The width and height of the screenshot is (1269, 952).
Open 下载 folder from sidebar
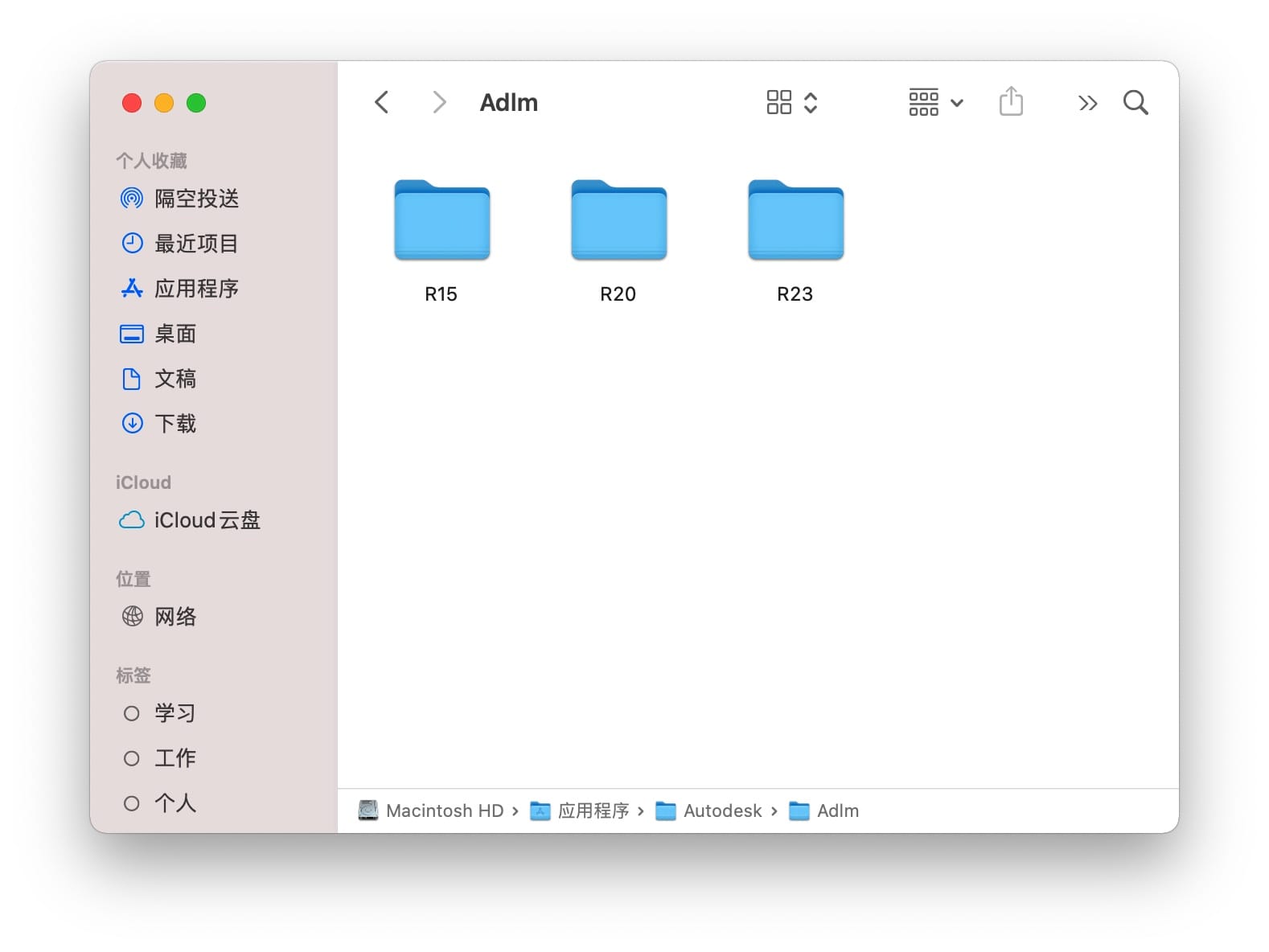pos(175,424)
